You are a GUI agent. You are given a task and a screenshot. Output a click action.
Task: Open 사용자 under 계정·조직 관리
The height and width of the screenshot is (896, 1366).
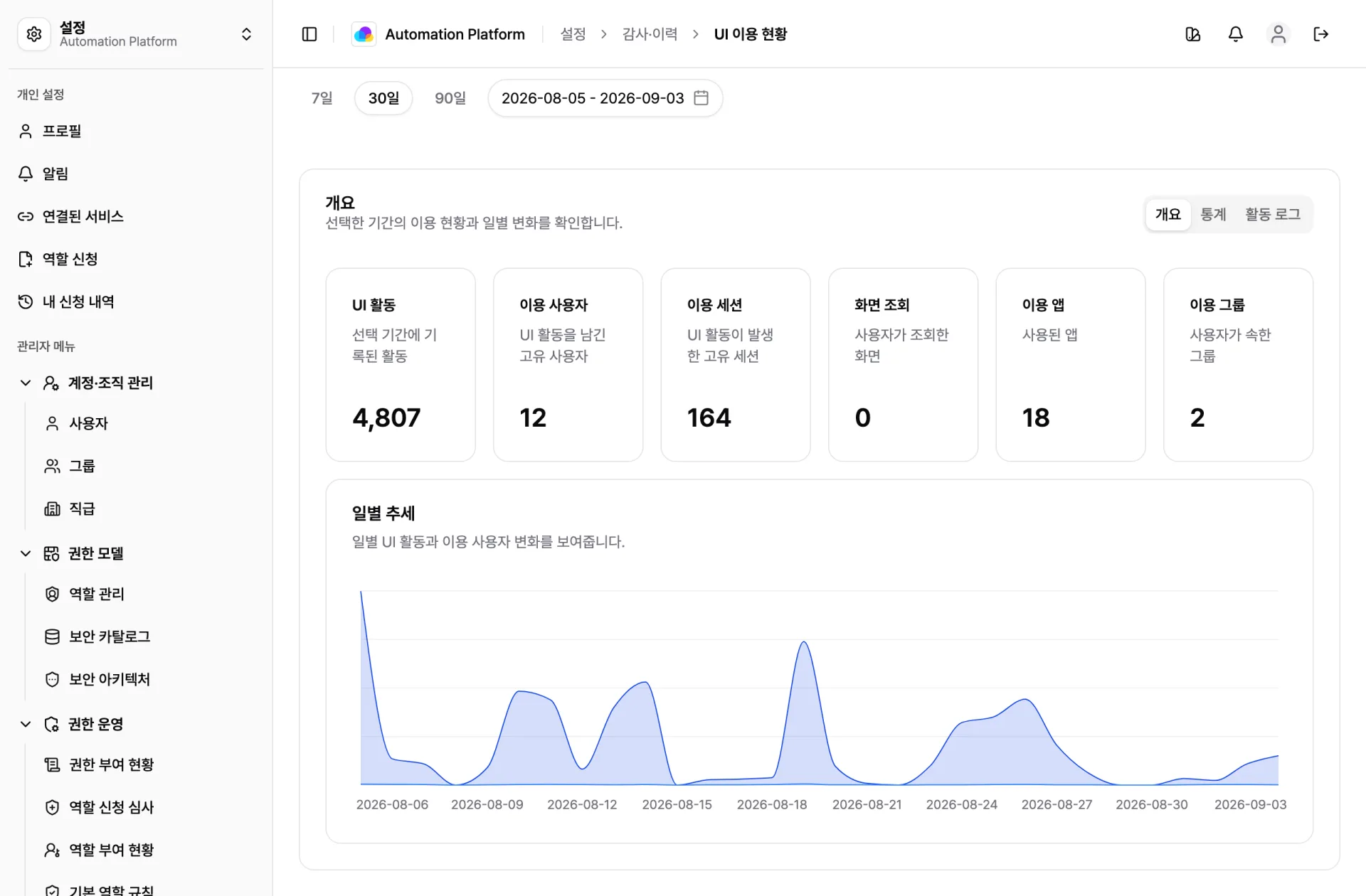[149, 423]
